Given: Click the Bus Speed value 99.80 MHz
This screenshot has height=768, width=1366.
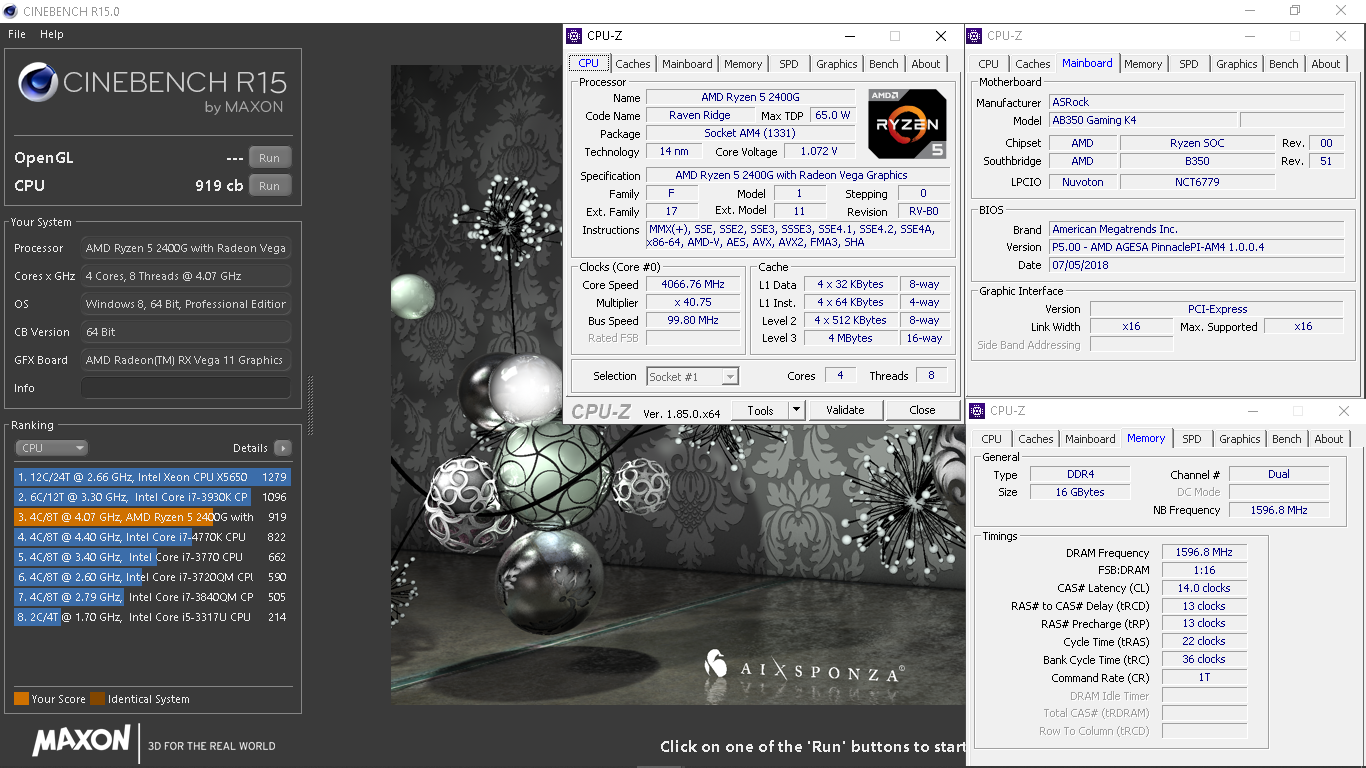Looking at the screenshot, I should pos(693,320).
